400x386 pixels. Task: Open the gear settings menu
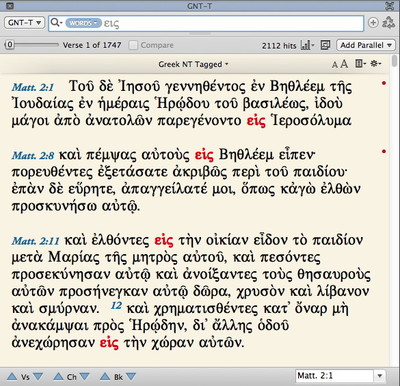point(376,63)
